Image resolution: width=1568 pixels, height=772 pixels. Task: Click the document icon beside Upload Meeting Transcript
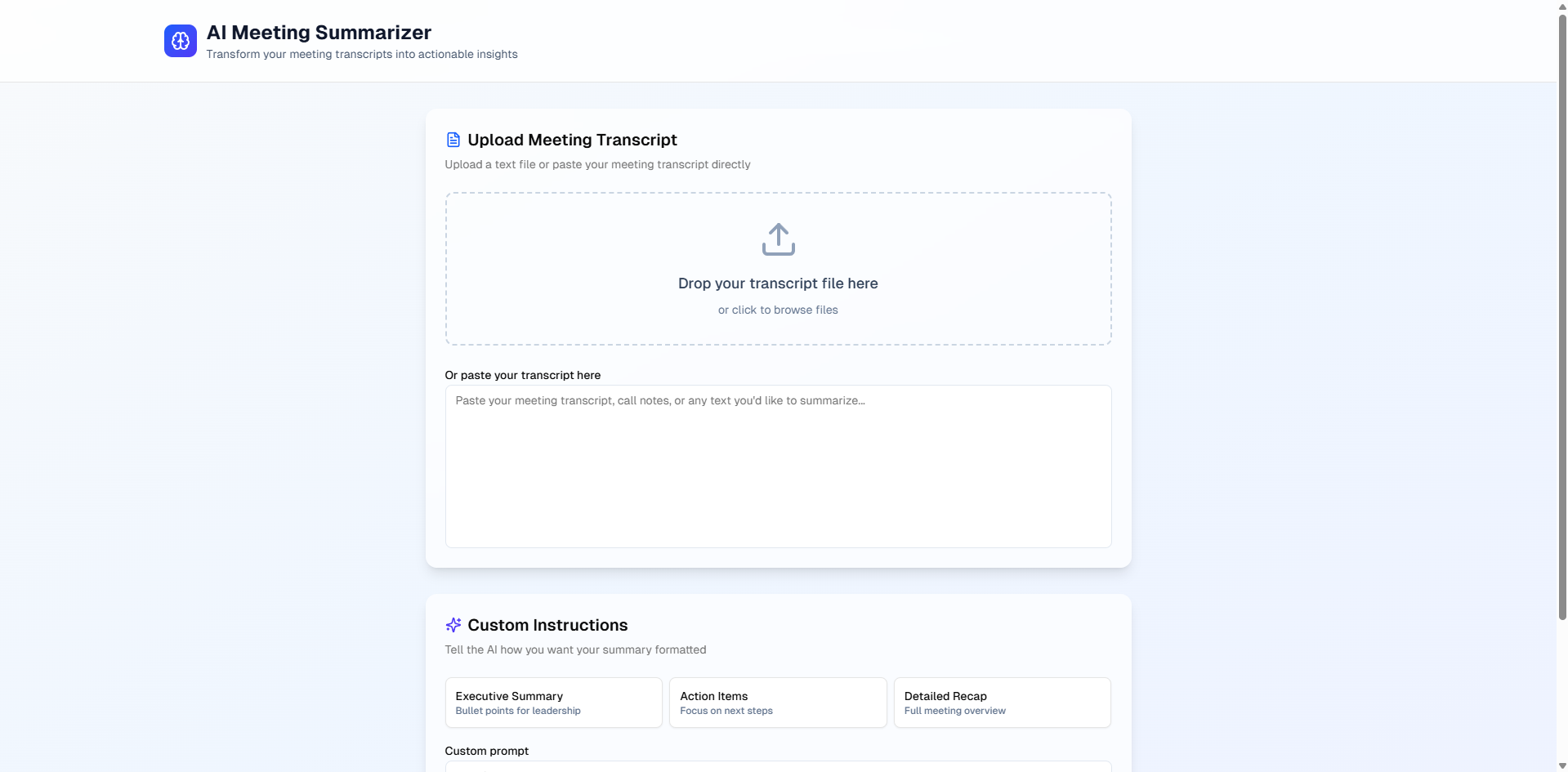coord(453,139)
